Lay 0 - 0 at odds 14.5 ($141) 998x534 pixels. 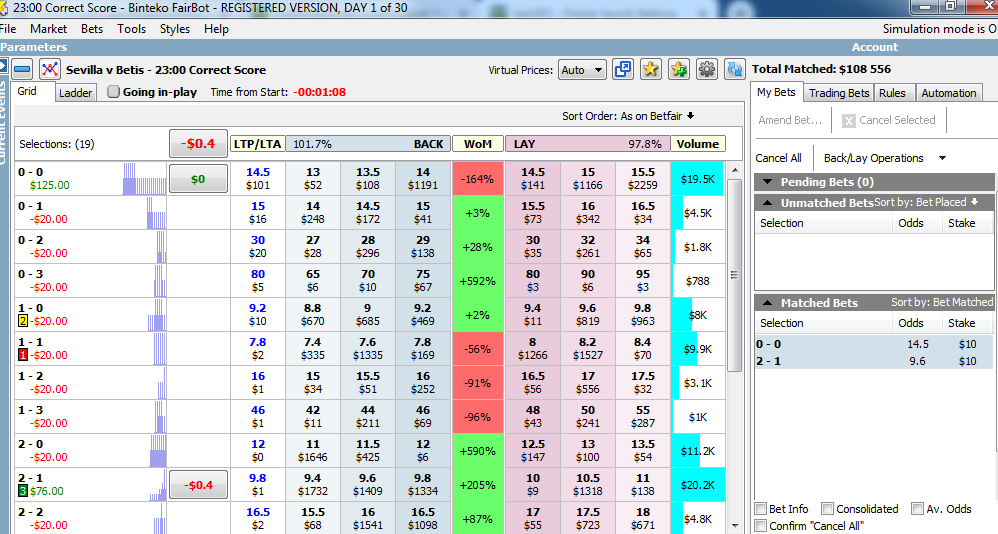point(533,179)
